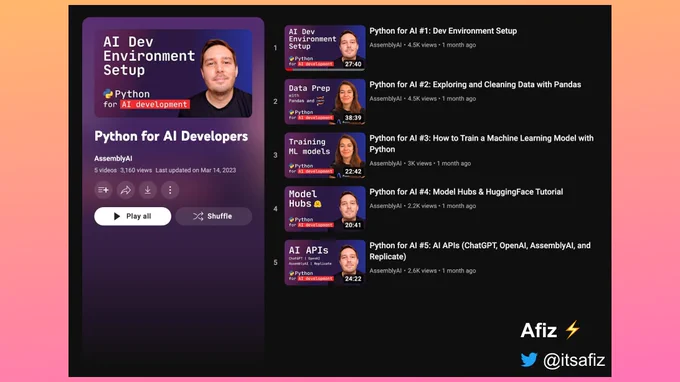Click AssemblyAI channel name under video #2
This screenshot has width=680, height=382.
point(386,99)
